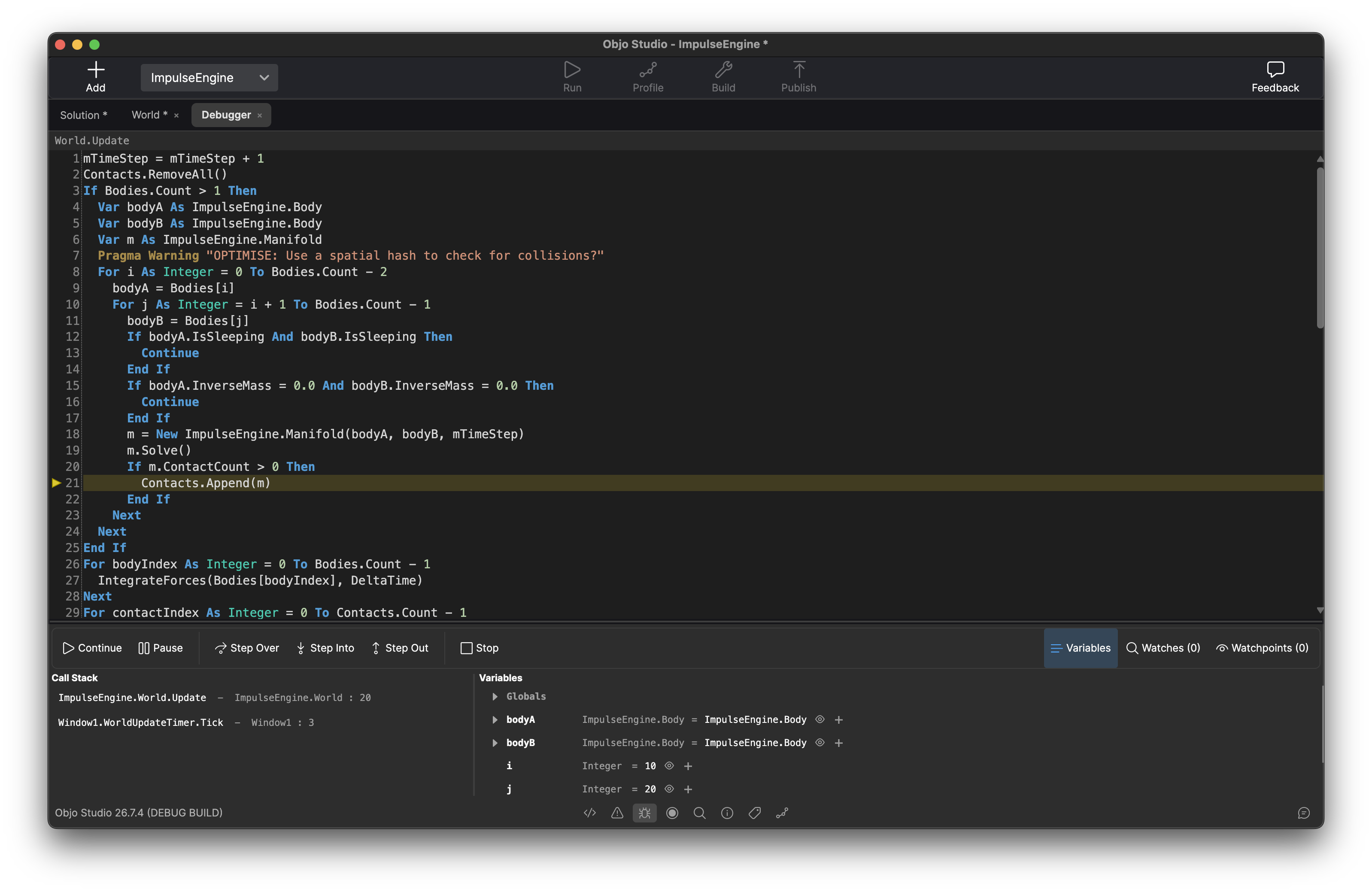Click the editor scroll down arrow
Image resolution: width=1372 pixels, height=892 pixels.
(x=1320, y=610)
